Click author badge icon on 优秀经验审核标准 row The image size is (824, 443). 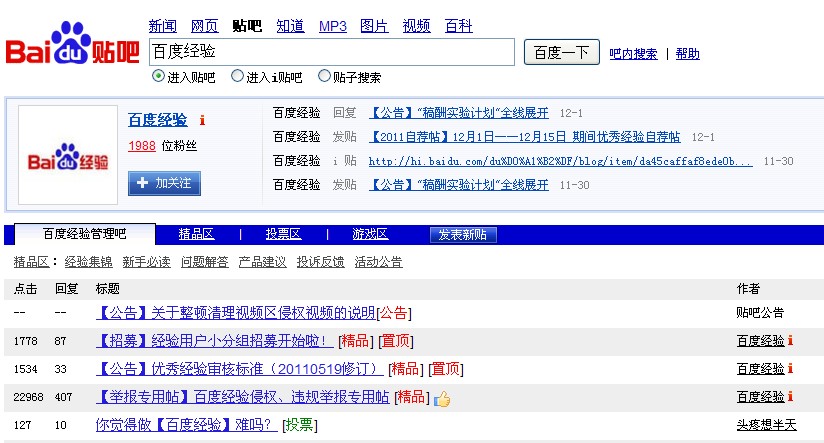click(790, 369)
